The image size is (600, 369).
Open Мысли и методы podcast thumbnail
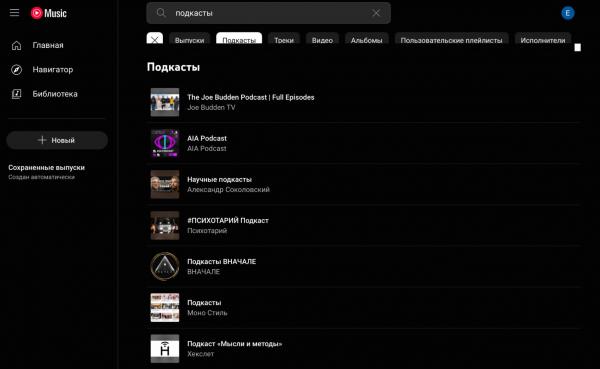[165, 348]
